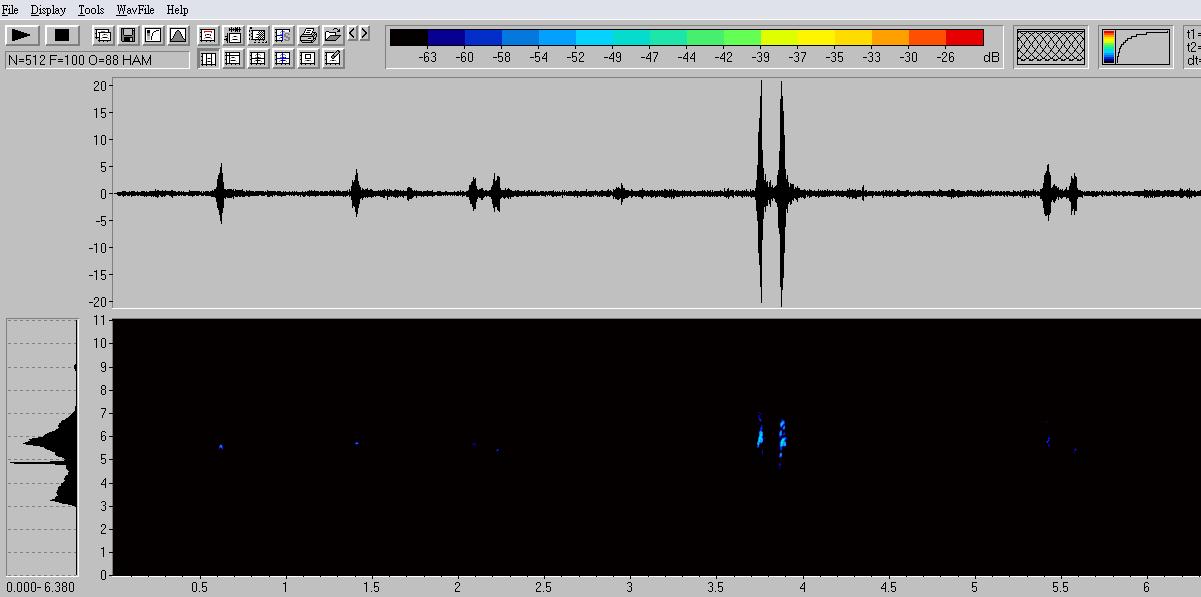The image size is (1201, 597).
Task: Click the pencil edit icon in second row
Action: tap(332, 59)
